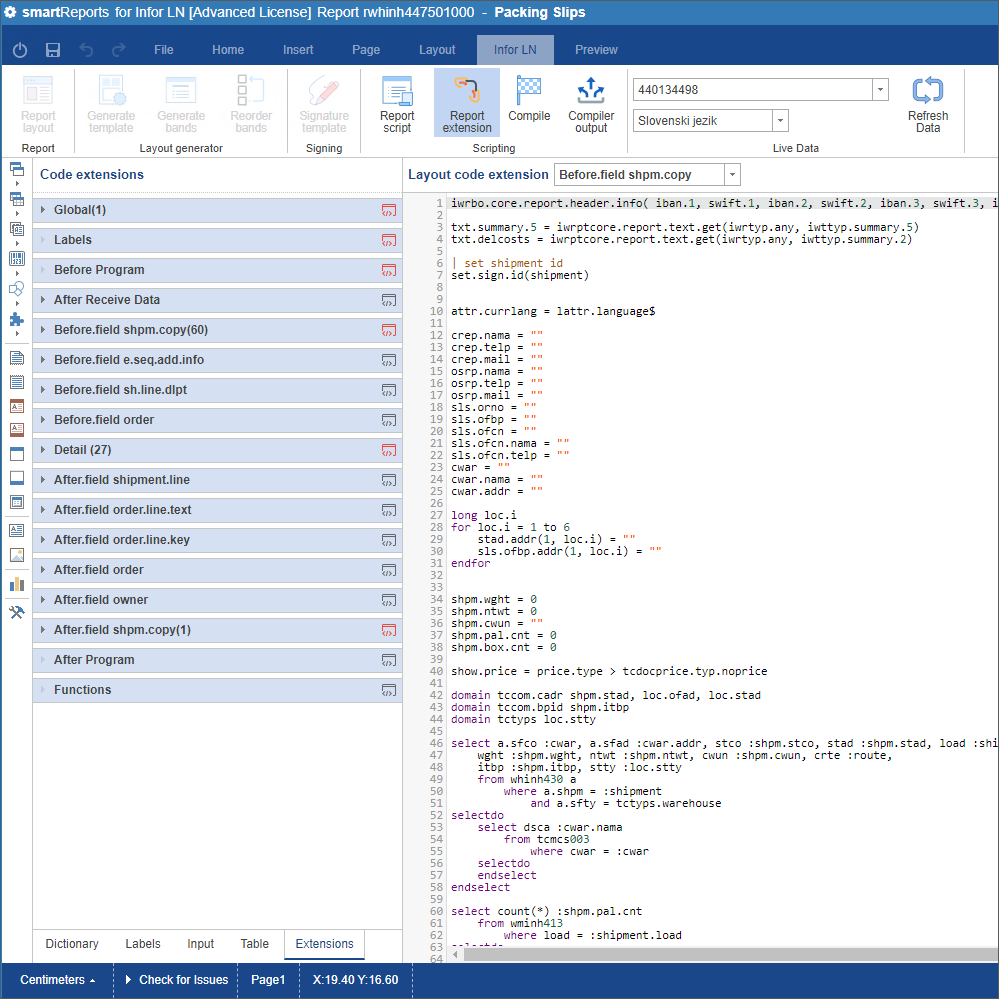Expand Before.field order section

(43, 419)
